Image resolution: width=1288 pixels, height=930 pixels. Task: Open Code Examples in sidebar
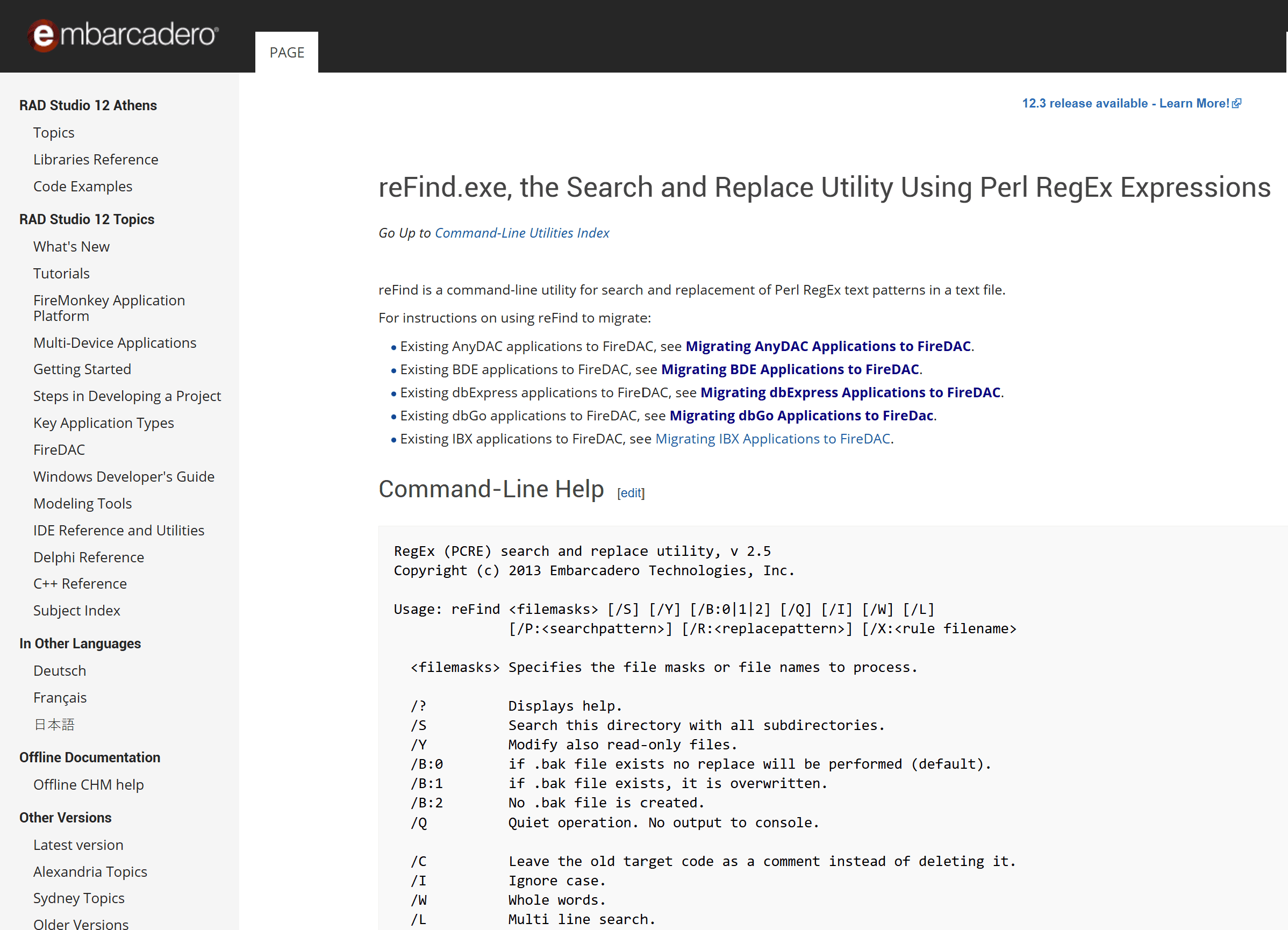tap(83, 186)
